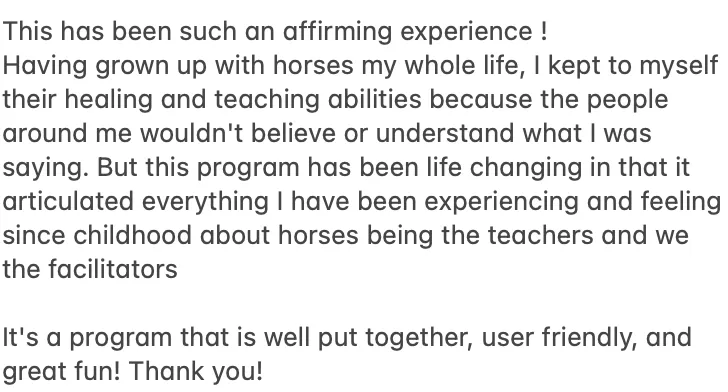Viewport: 728px width, 392px height.
Task: Click the word "Having" starting the second line
Action: (45, 66)
